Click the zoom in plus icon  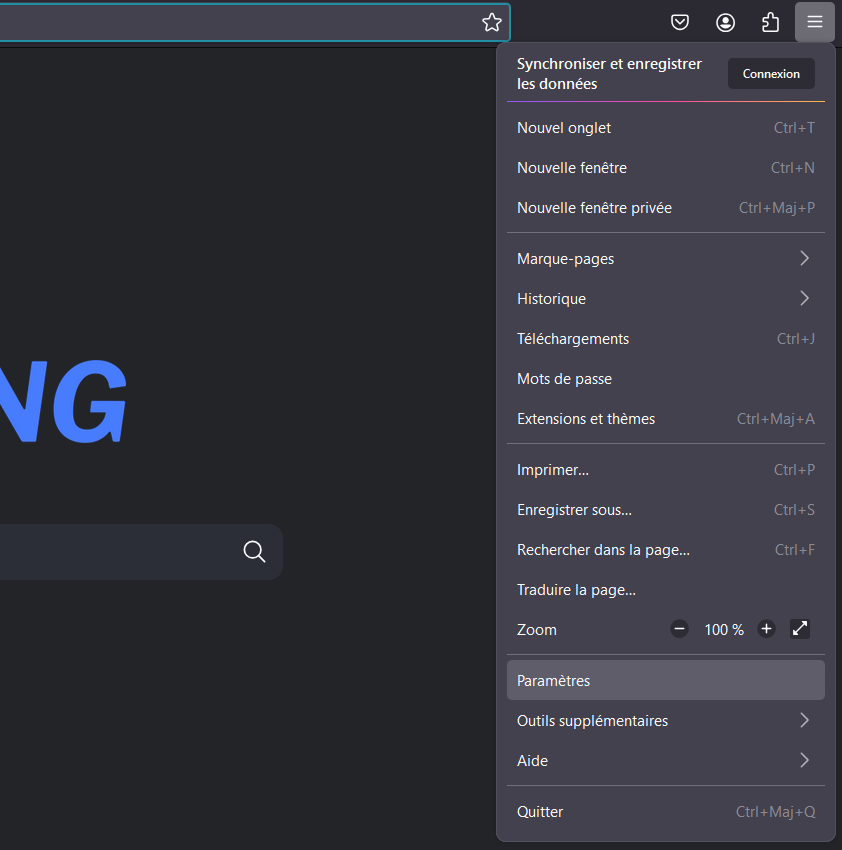pos(766,629)
